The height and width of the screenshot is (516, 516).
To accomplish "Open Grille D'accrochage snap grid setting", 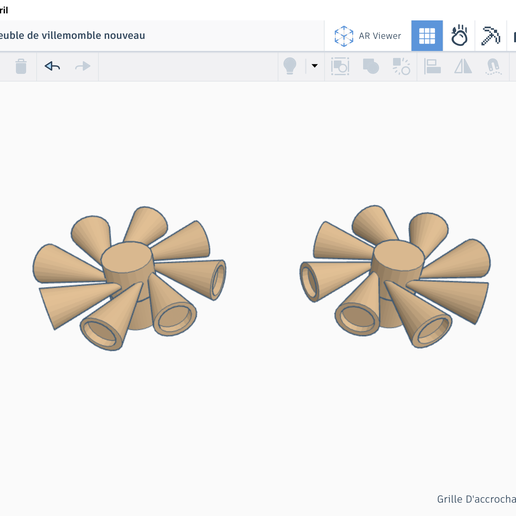I will (476, 499).
